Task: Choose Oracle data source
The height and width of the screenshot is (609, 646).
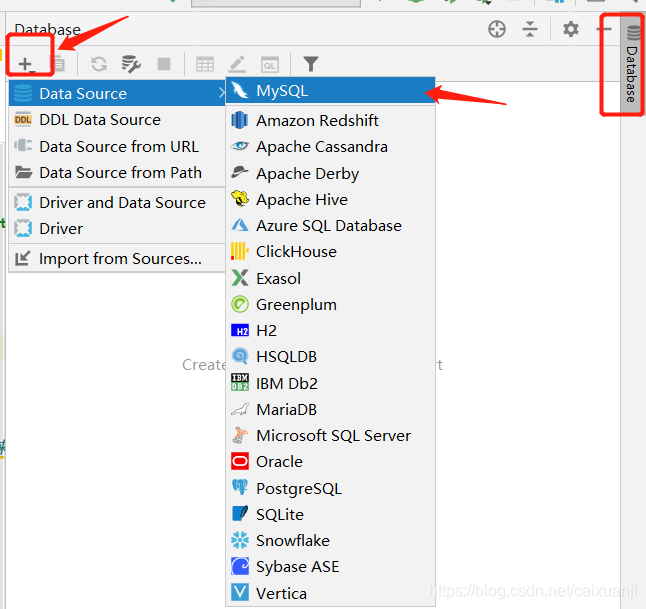Action: point(330,461)
